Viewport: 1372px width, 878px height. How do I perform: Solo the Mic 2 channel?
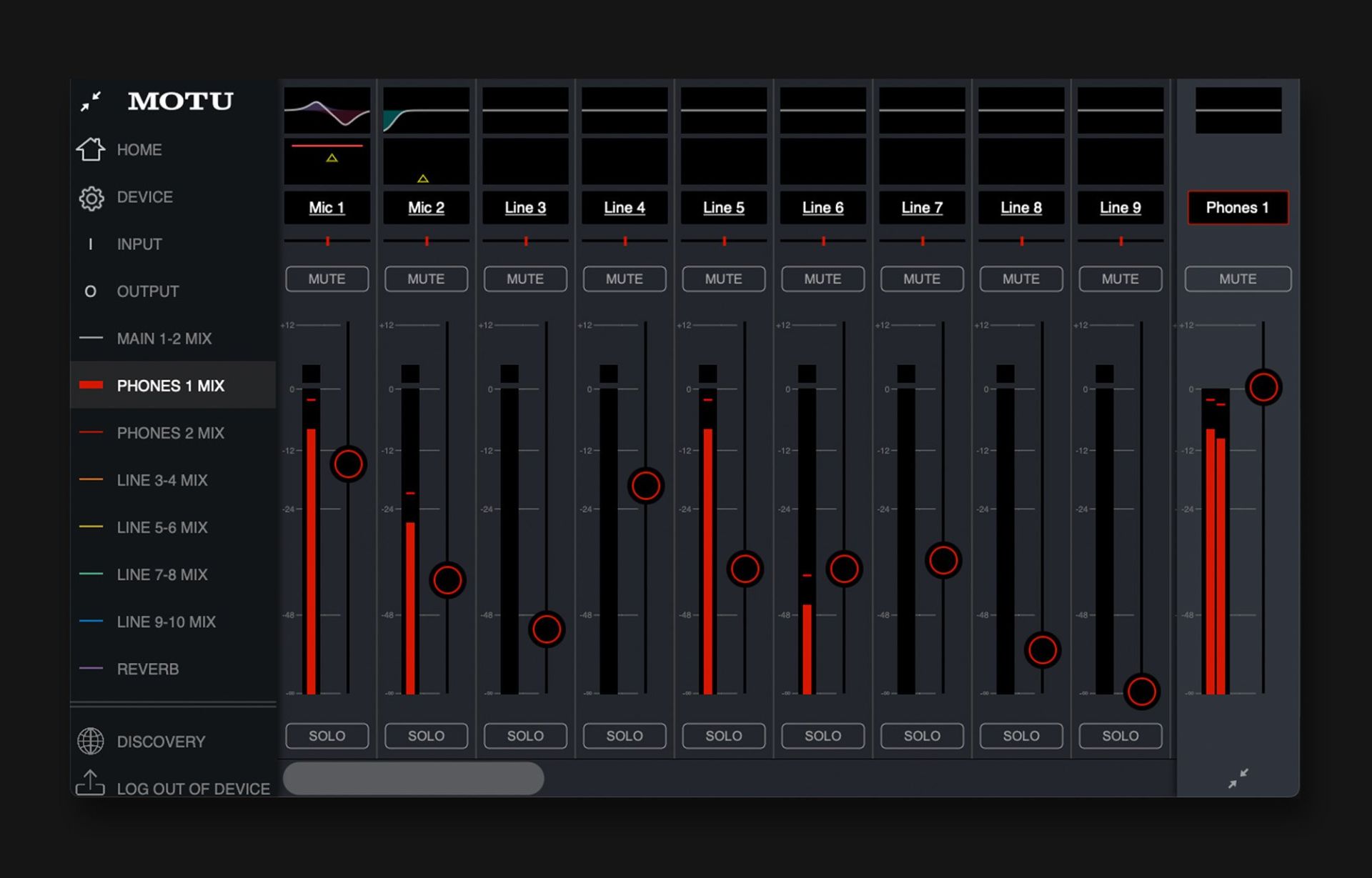coord(427,736)
